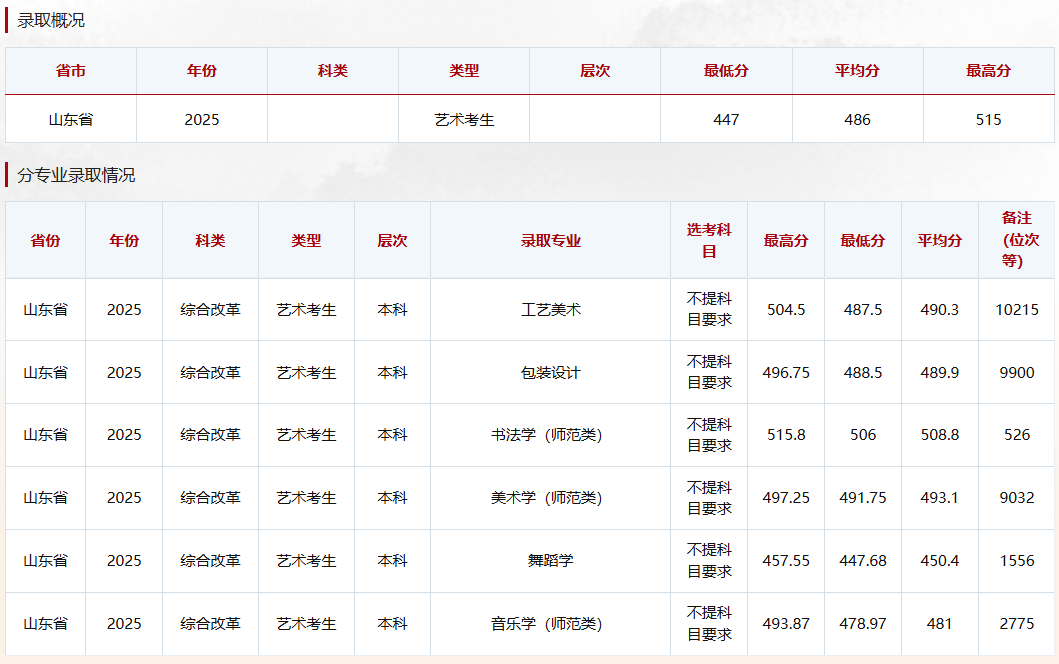
Task: Click the 录取概况 section heading
Action: coord(51,21)
